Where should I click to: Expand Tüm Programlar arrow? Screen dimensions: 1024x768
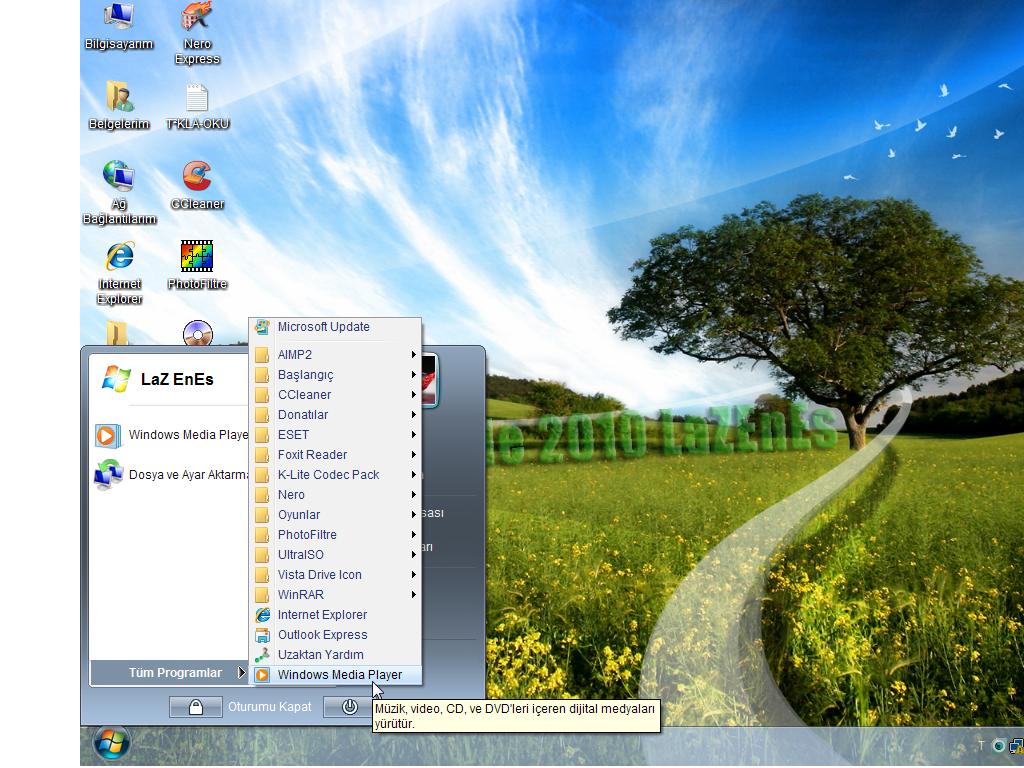pyautogui.click(x=241, y=673)
